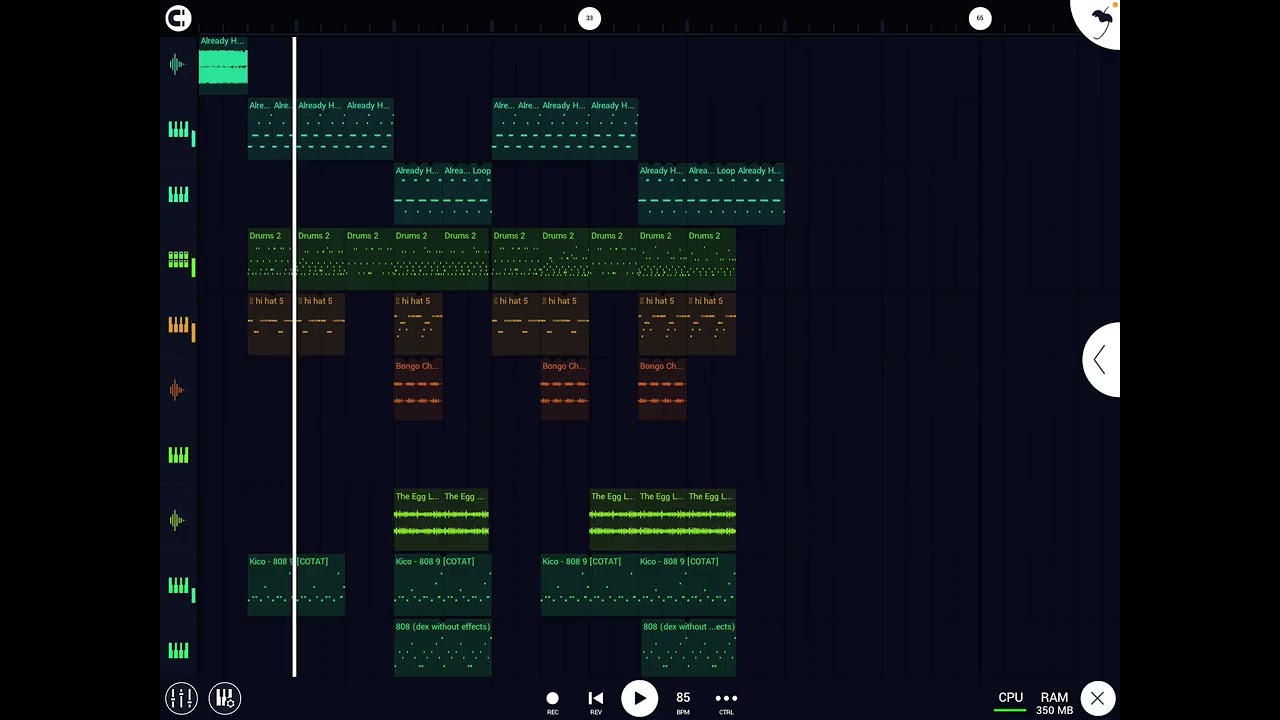Select the keyboard icon of the third track
The height and width of the screenshot is (720, 1280).
coord(178,195)
